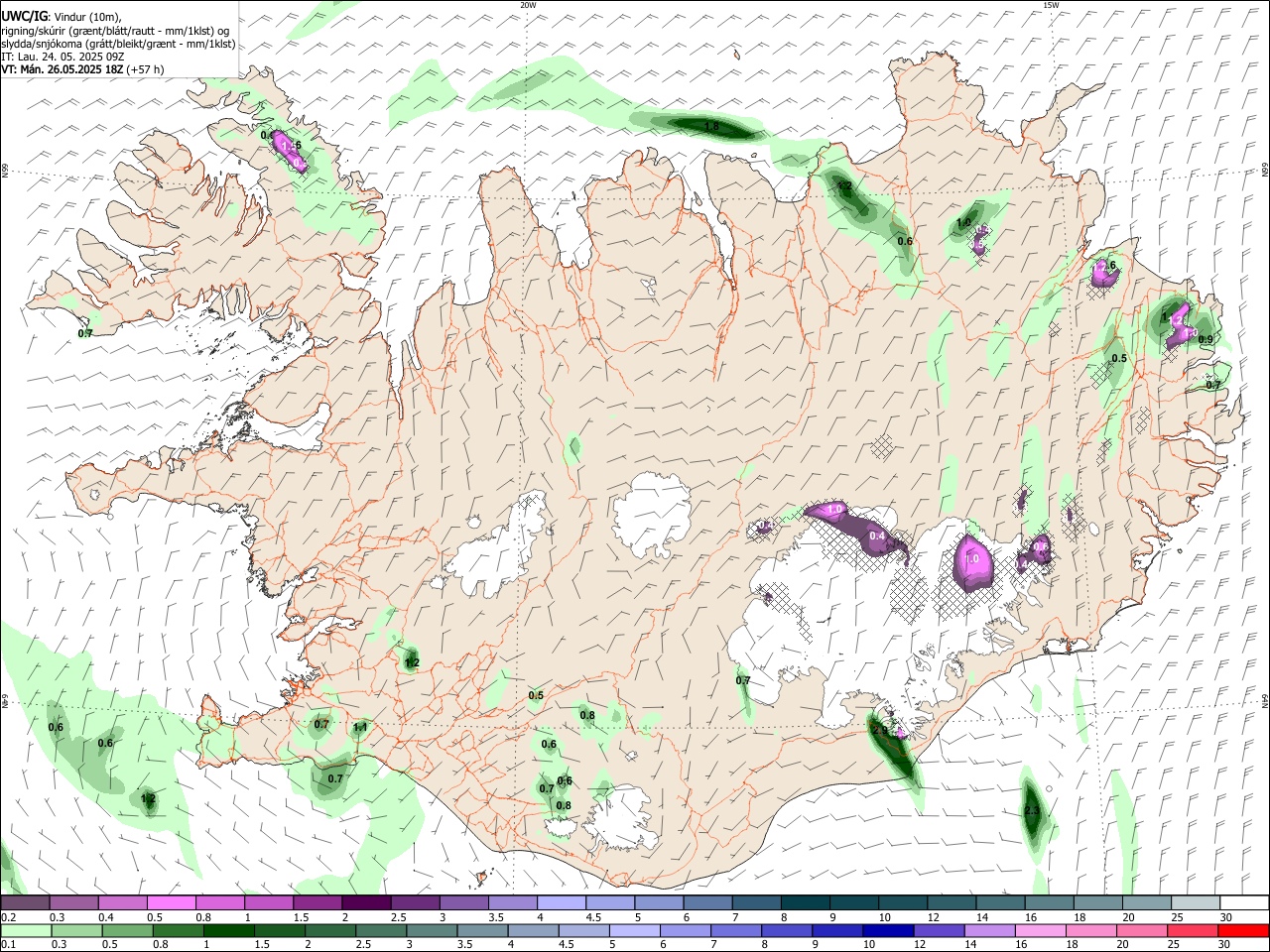
Task: Click the '0.2' label starting the upper legend
Action: [9, 917]
